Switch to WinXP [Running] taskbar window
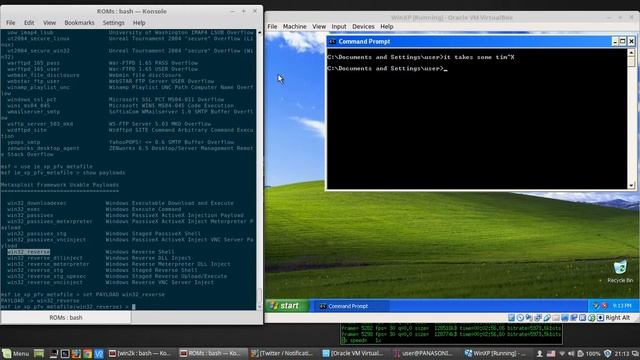The image size is (640, 360). [x=496, y=353]
